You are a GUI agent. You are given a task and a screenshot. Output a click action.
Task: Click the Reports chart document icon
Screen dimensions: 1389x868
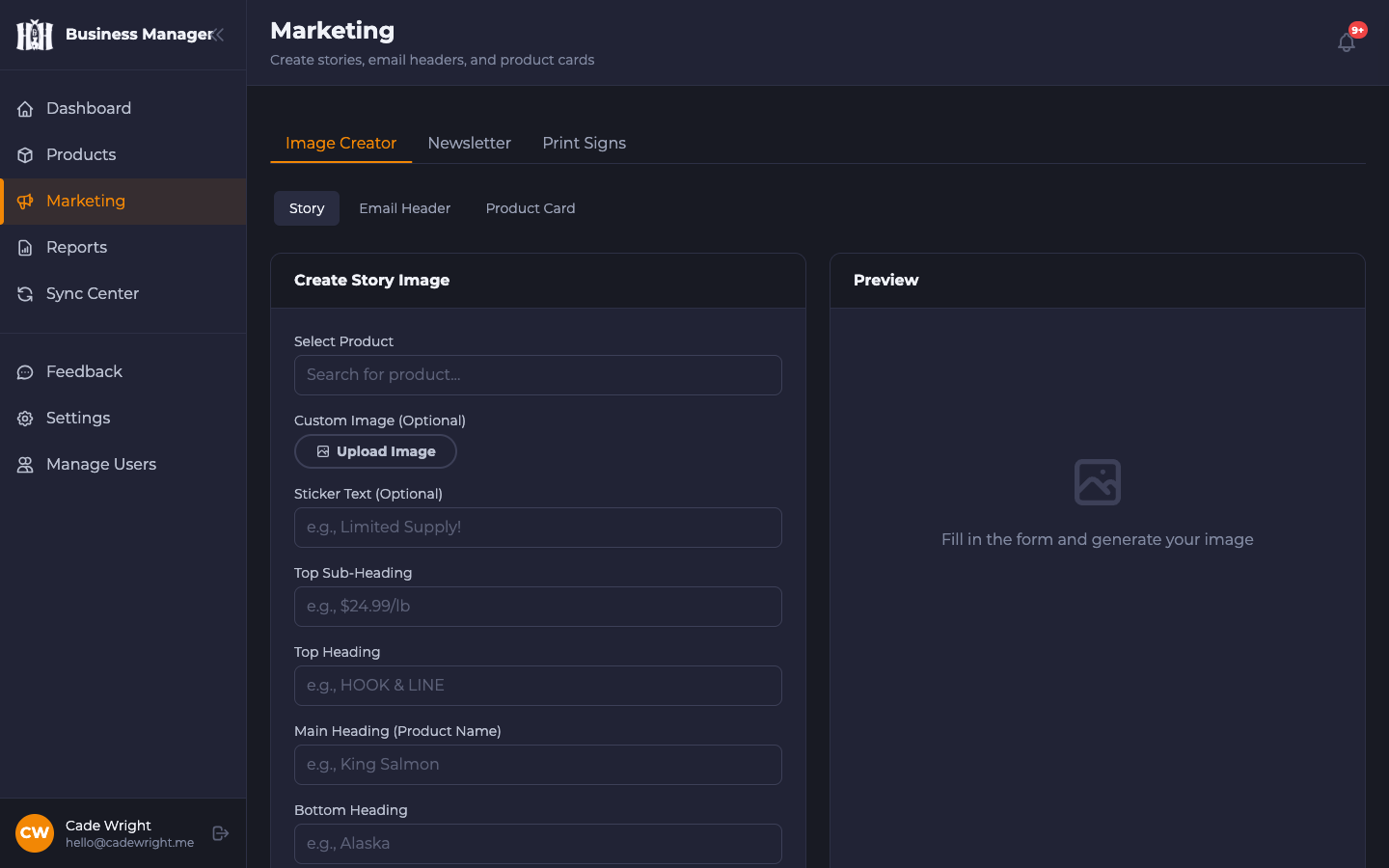pyautogui.click(x=25, y=248)
